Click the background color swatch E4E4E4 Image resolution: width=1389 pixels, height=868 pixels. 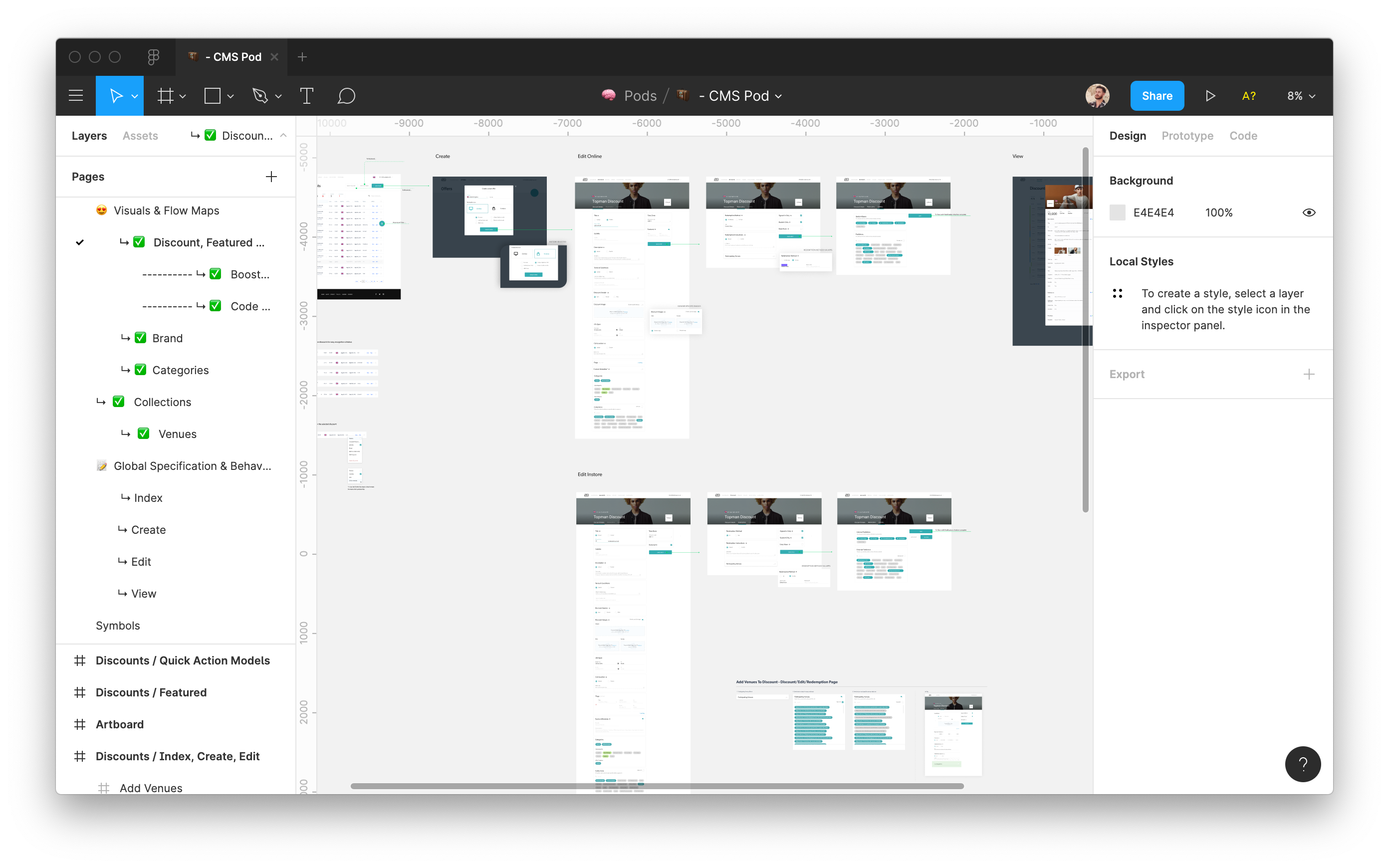1117,212
